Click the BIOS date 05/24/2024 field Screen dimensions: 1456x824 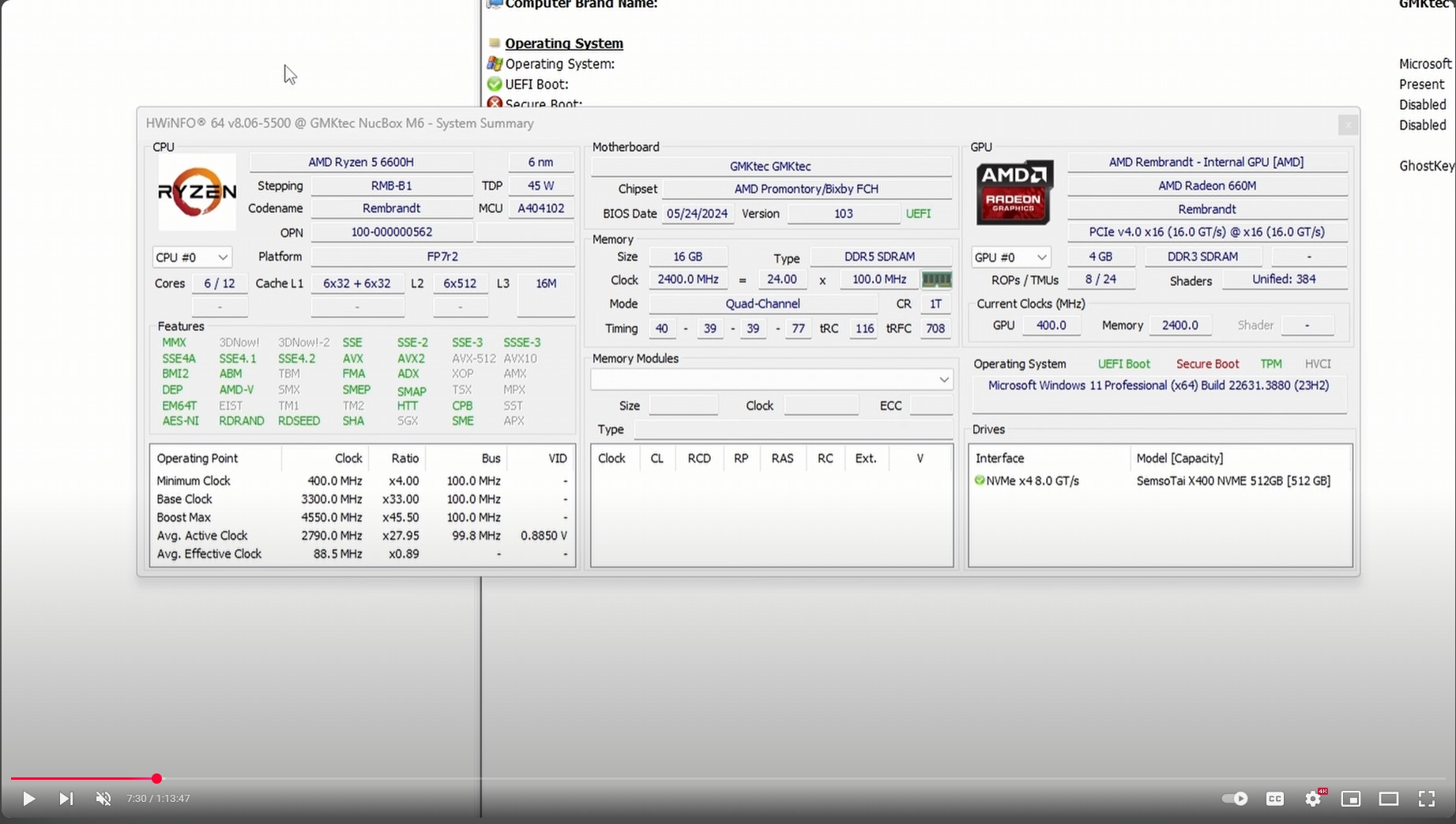[697, 214]
